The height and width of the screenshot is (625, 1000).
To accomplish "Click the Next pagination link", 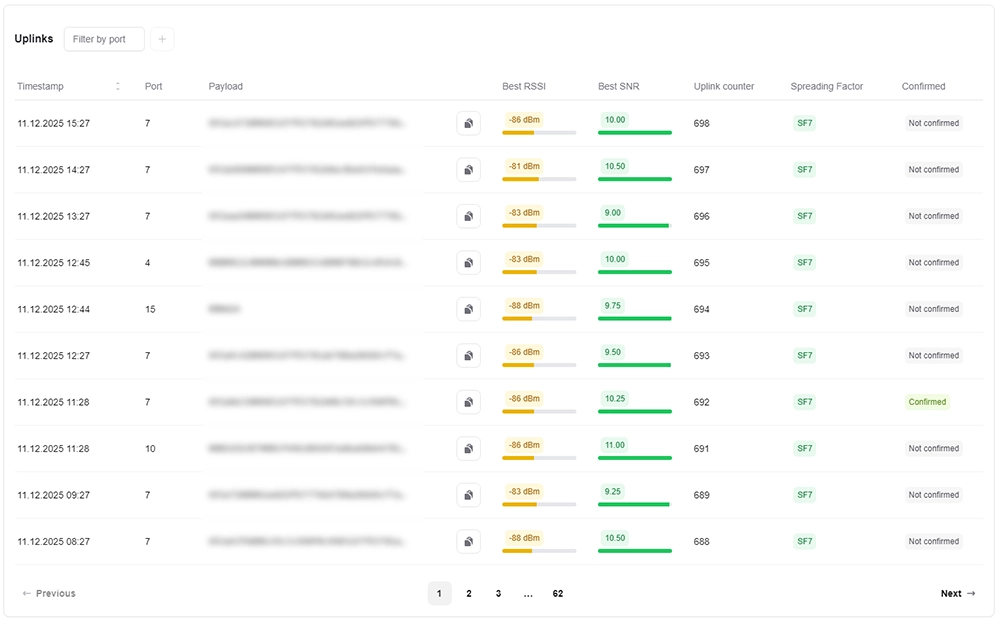I will click(957, 594).
